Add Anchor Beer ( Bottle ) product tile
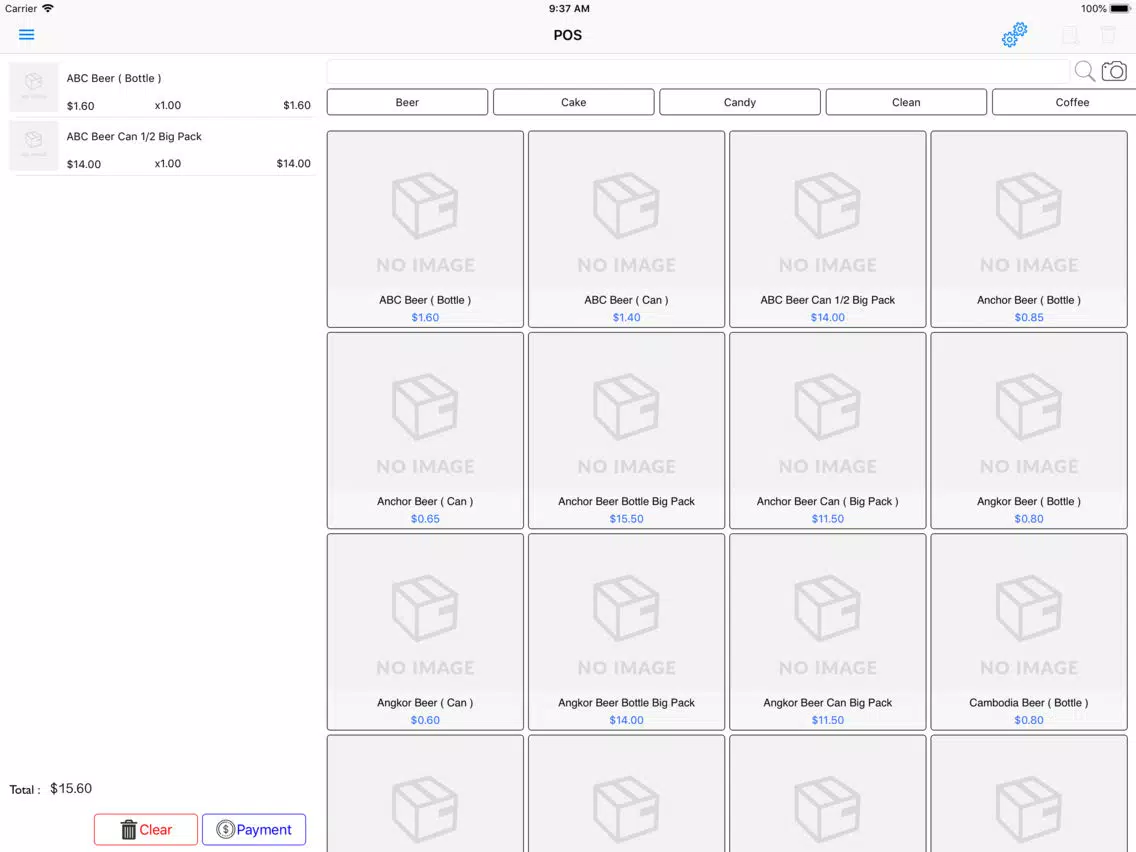Screen dimensions: 1136x852 click(x=1029, y=229)
